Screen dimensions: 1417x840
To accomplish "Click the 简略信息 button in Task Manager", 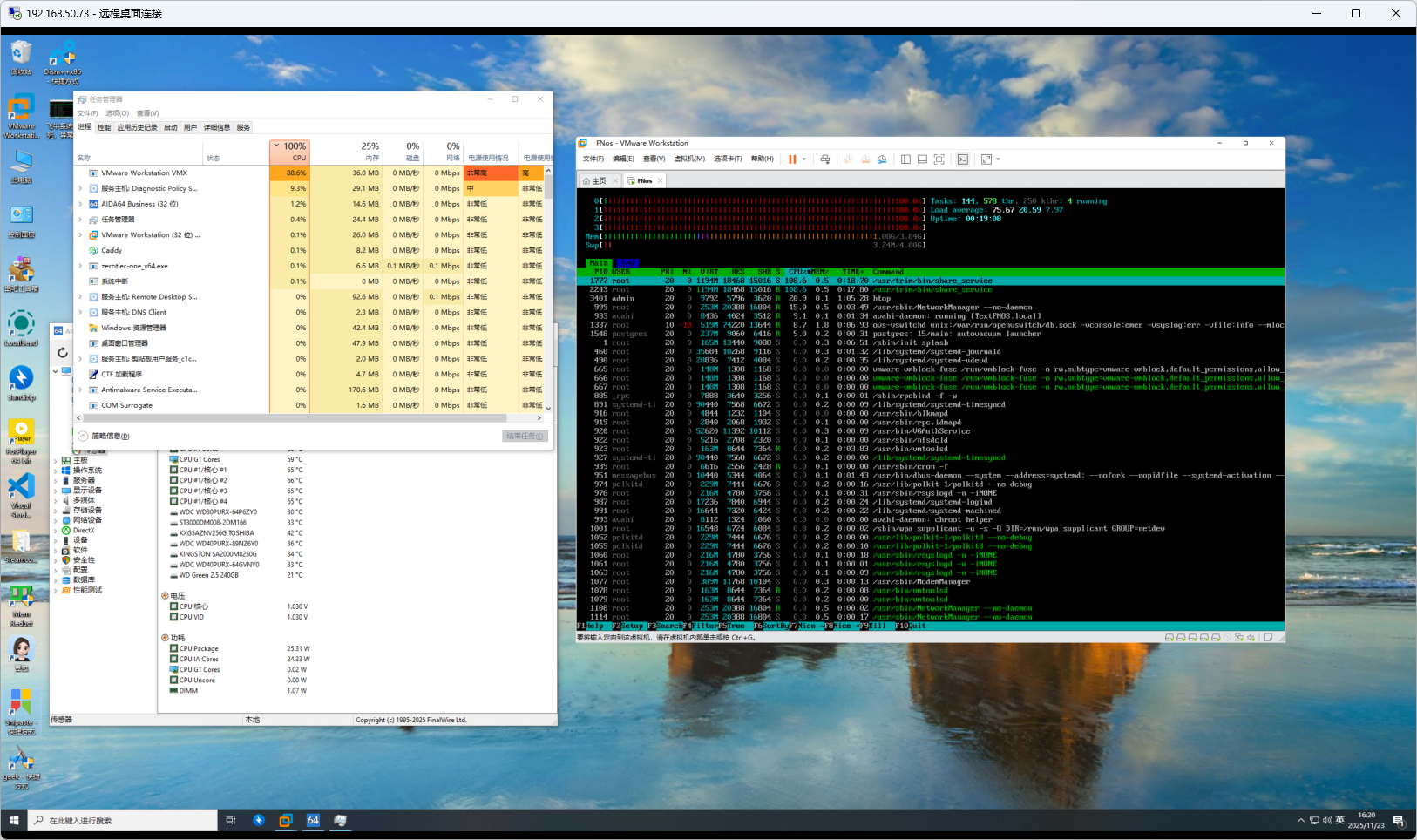I will [105, 436].
